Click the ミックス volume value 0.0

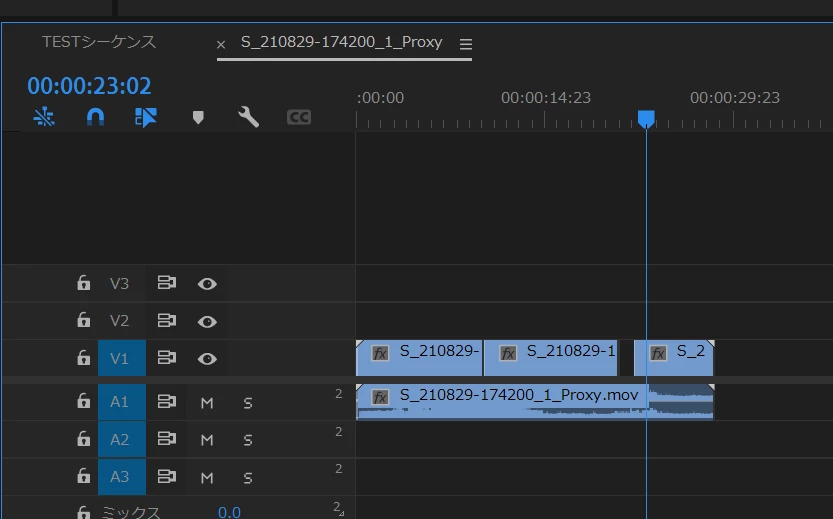[x=229, y=512]
